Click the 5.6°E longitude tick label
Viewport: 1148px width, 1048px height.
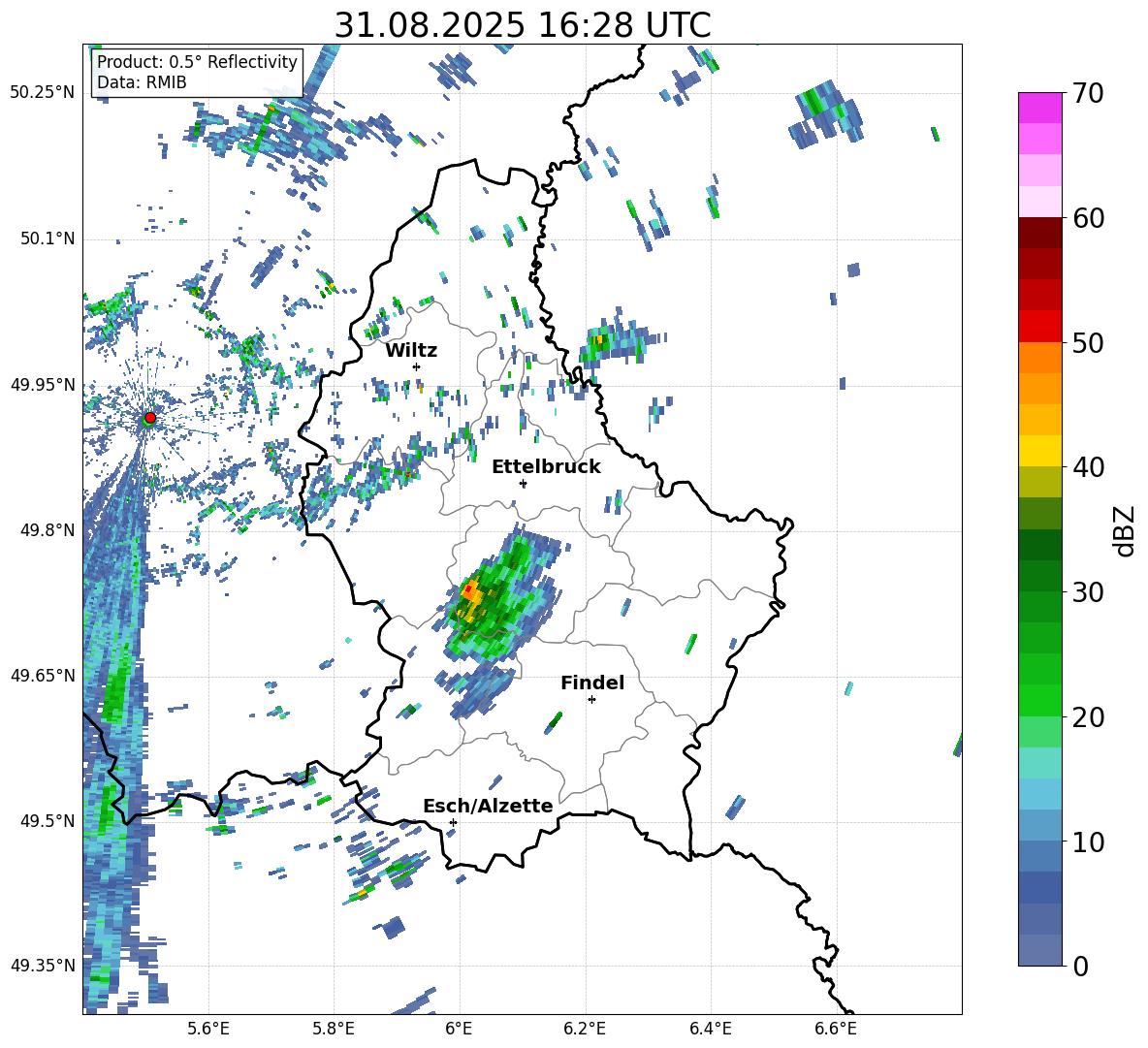[x=208, y=1029]
